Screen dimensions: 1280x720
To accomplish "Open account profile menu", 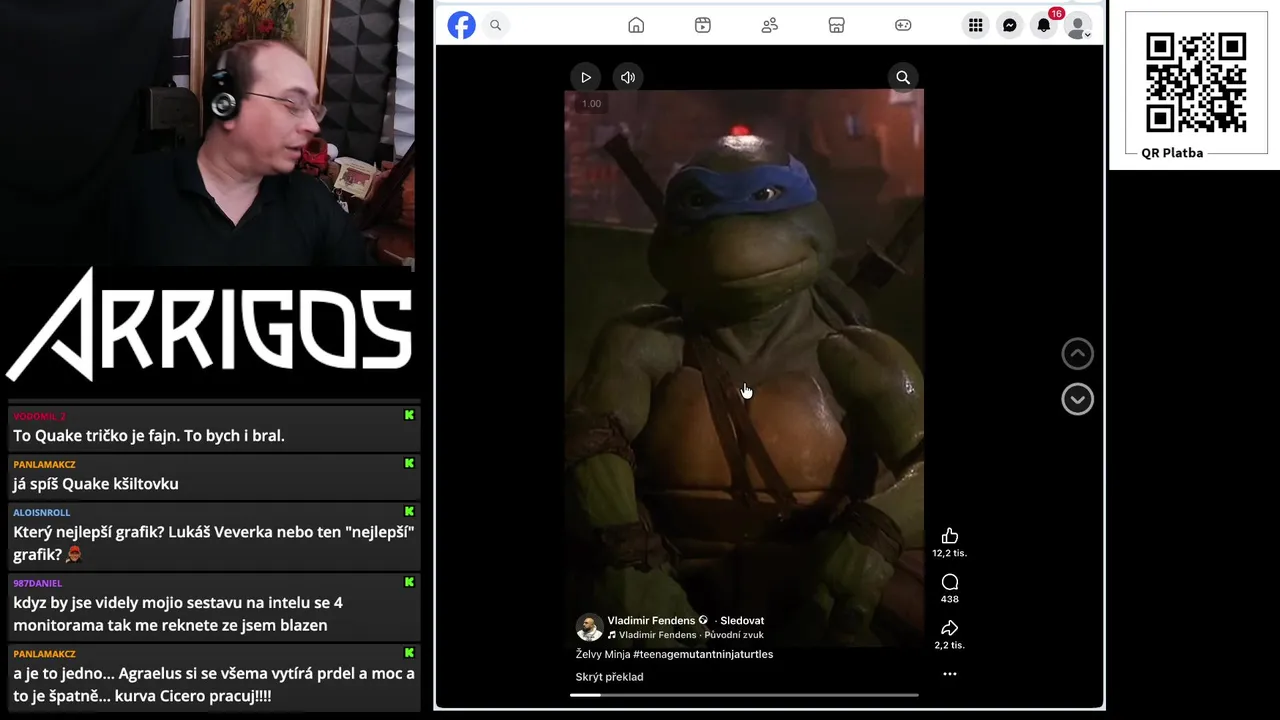I will [x=1078, y=25].
